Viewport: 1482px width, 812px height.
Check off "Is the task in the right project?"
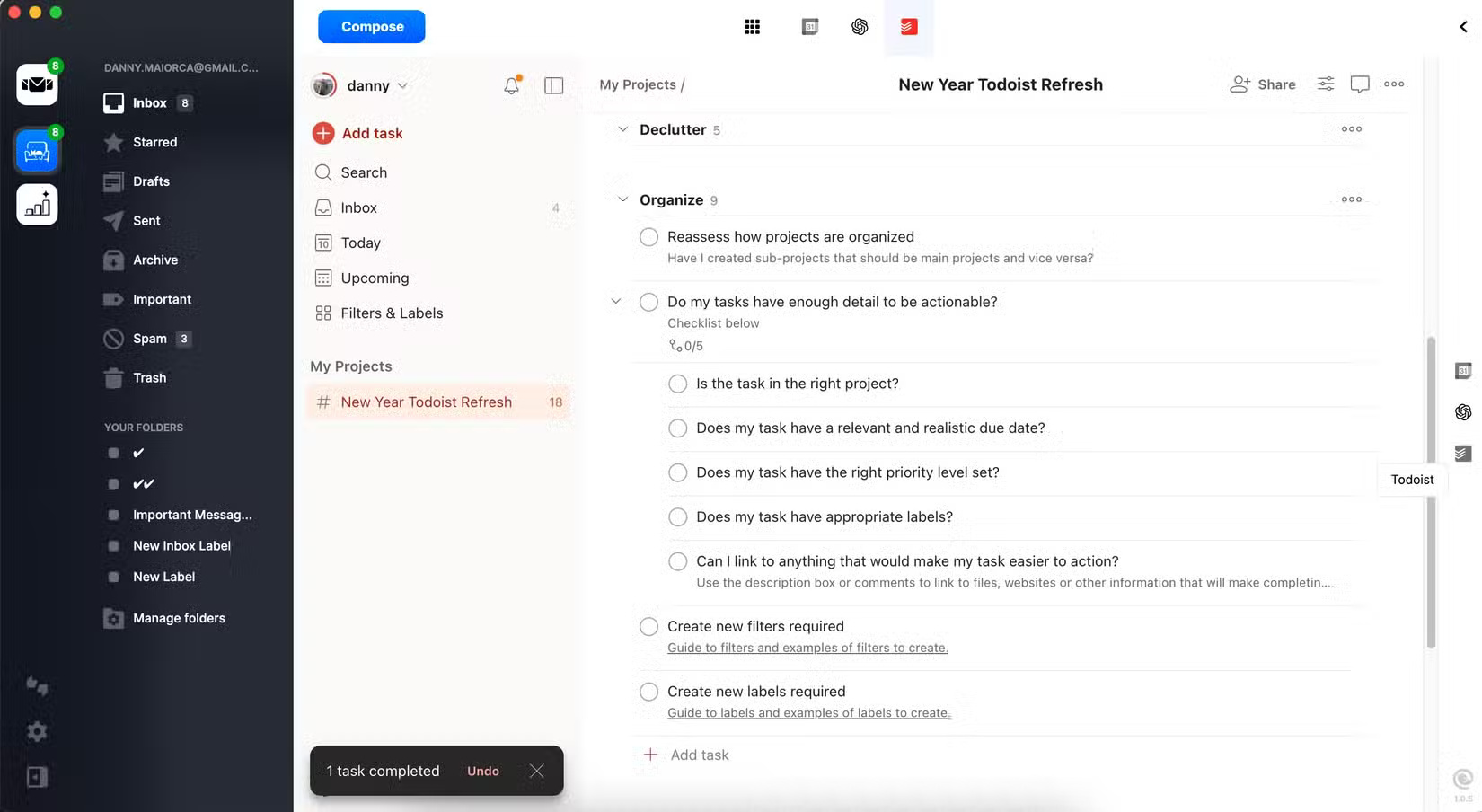pos(677,384)
